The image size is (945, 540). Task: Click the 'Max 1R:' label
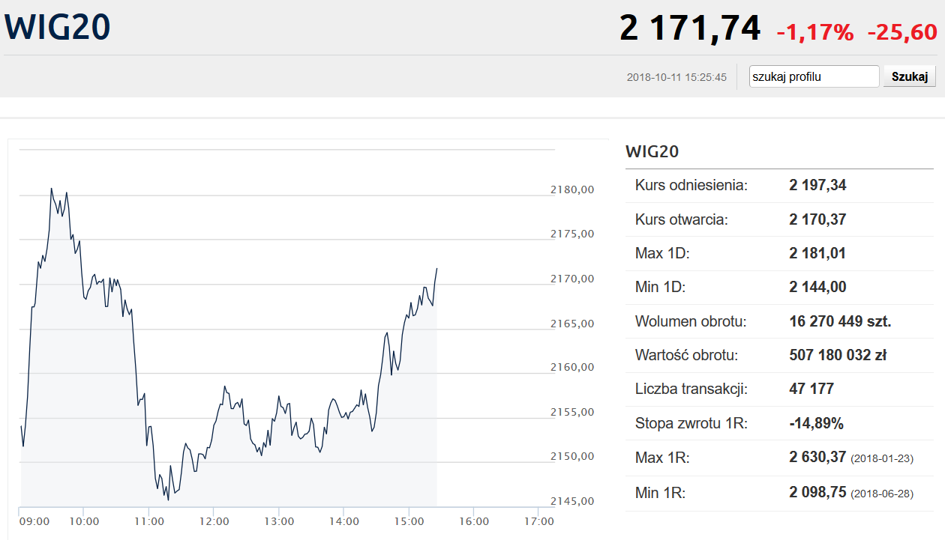coord(662,458)
